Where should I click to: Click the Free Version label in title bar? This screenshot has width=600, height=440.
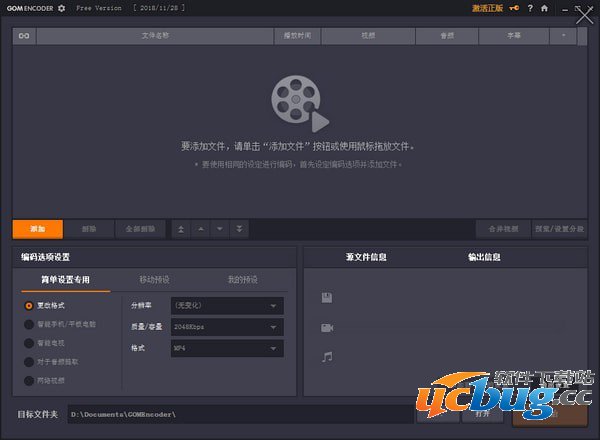(x=99, y=8)
